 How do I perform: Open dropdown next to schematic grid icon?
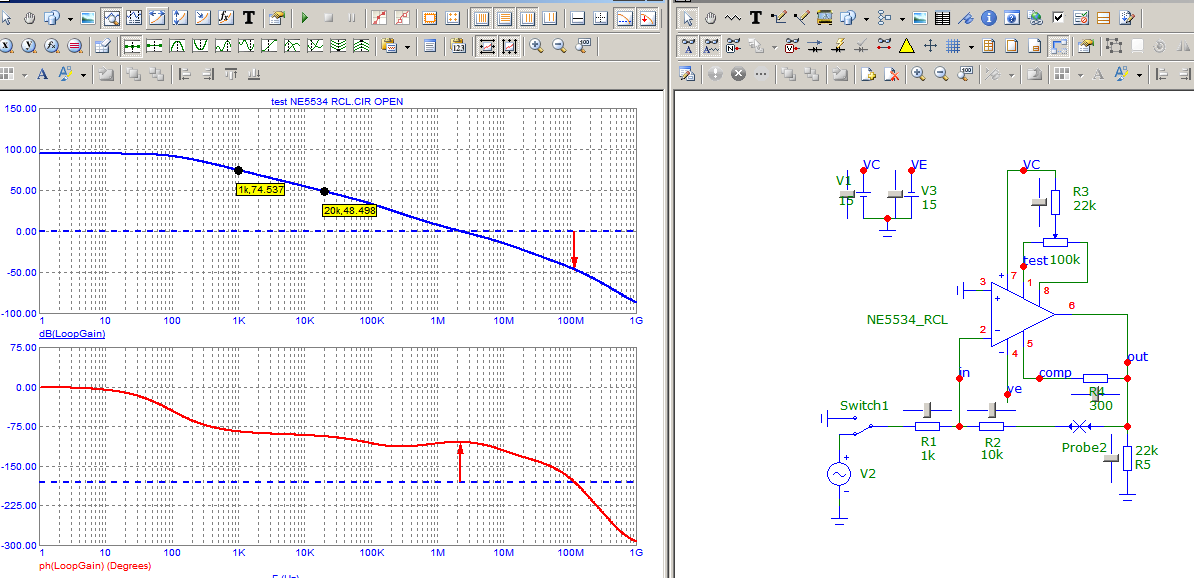click(971, 46)
